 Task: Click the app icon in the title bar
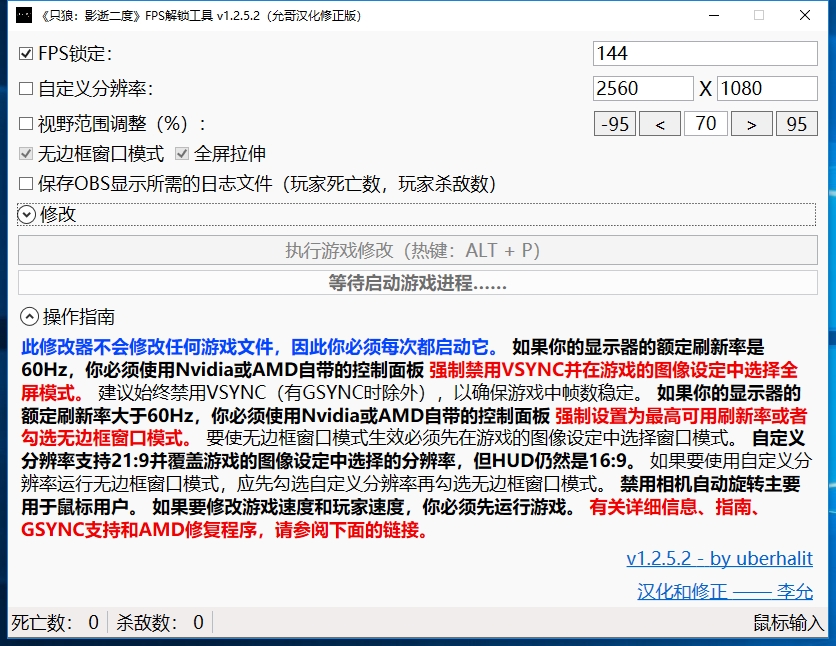[x=24, y=15]
